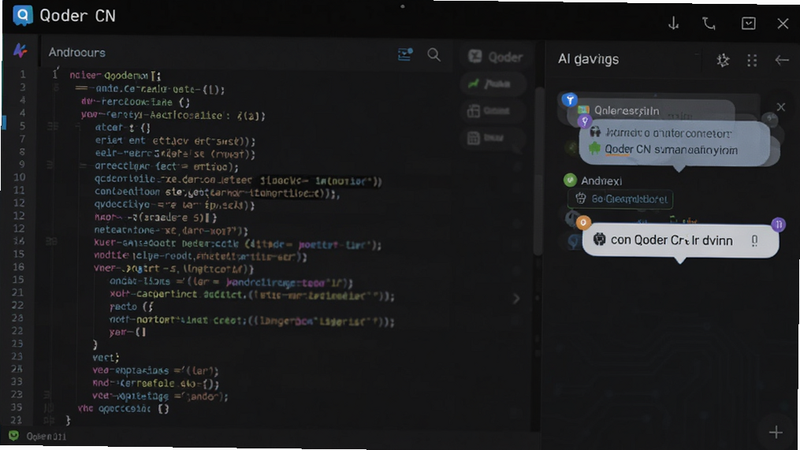Click the microphone icon in 'con Qoder' bubble
800x450 pixels.
coord(755,241)
